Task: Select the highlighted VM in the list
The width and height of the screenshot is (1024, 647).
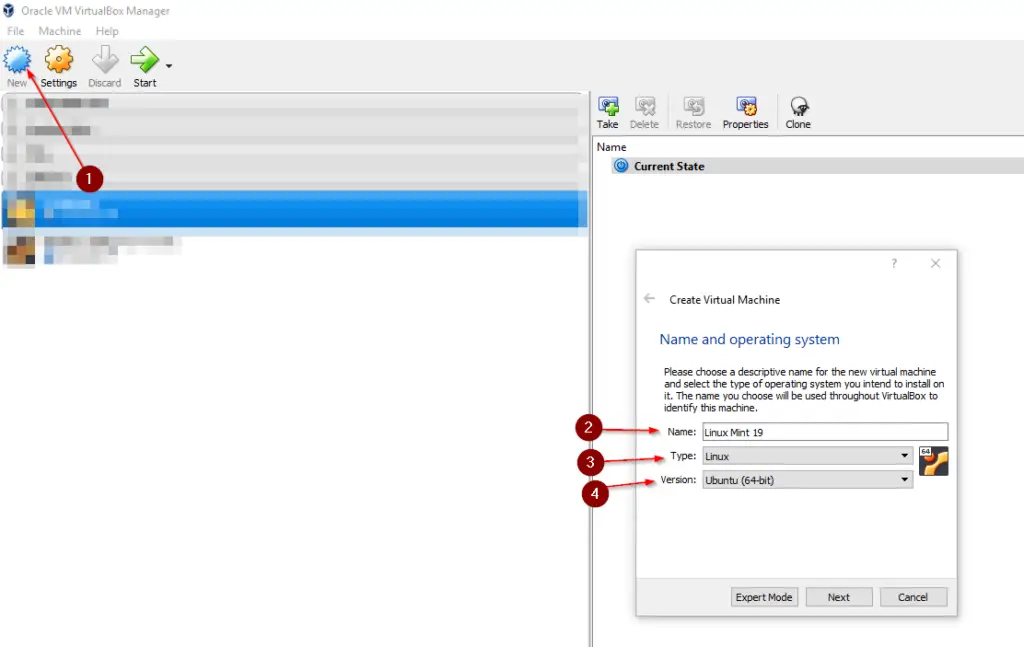Action: coord(295,209)
